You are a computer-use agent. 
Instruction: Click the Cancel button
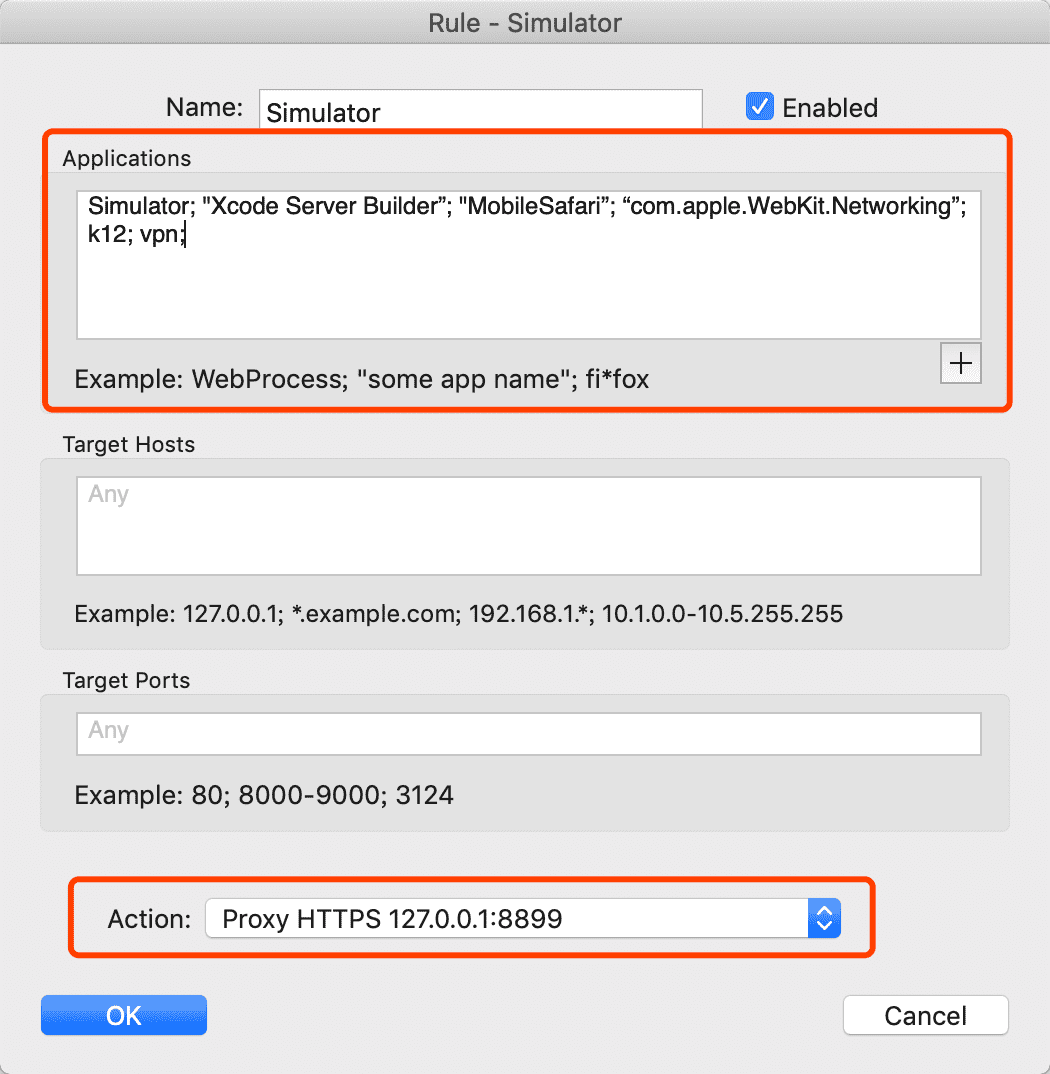[925, 1015]
